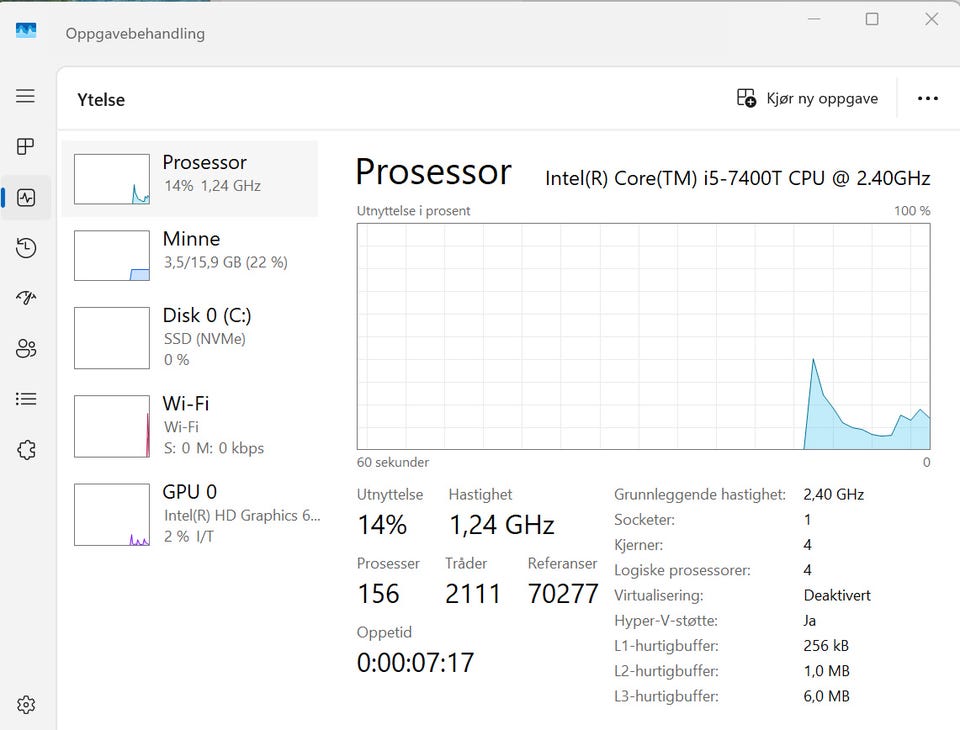Open Settings gear at bottom of sidebar
The width and height of the screenshot is (960, 730).
click(26, 705)
